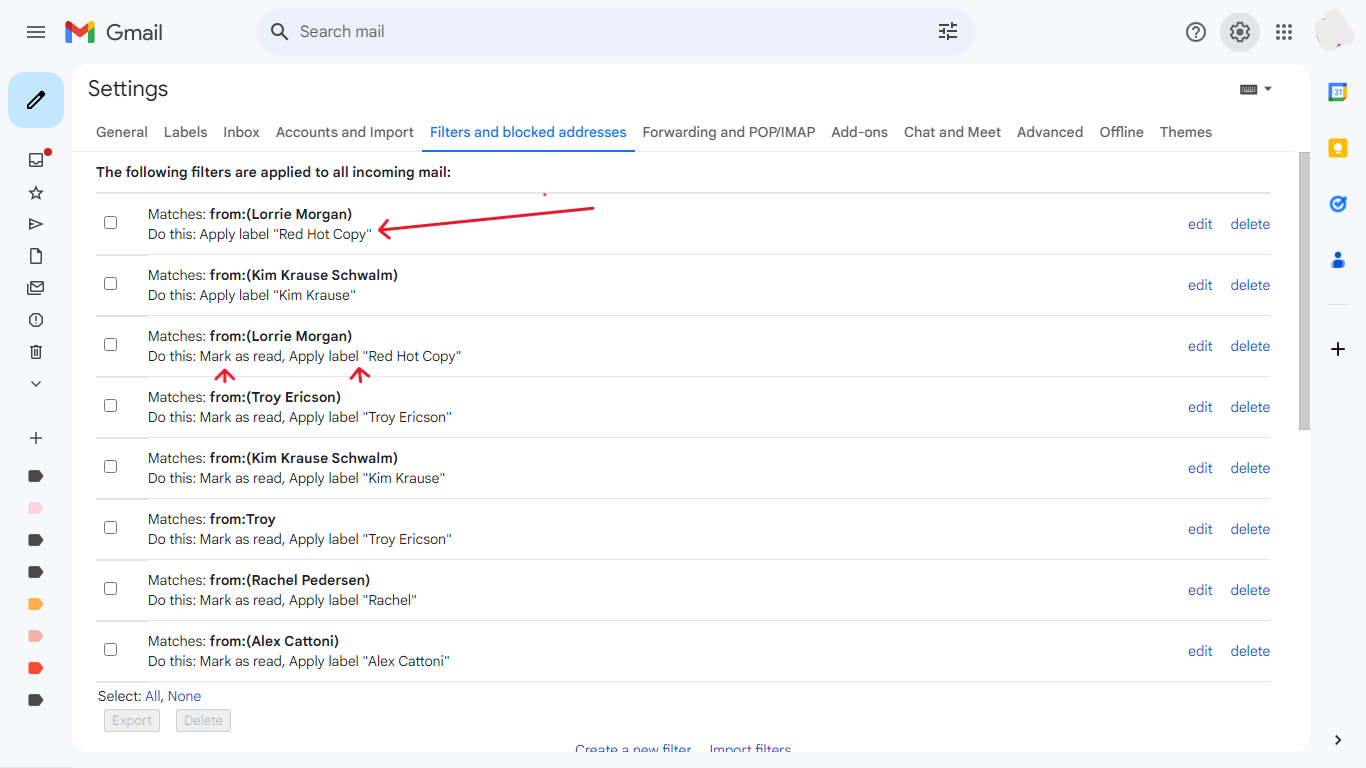This screenshot has width=1366, height=768.
Task: Switch to the Forwarding and POP/IMAP tab
Action: click(x=728, y=132)
